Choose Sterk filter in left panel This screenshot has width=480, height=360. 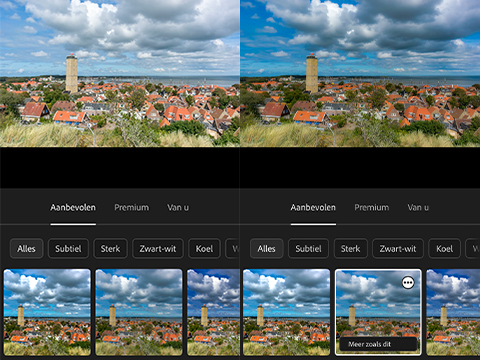tap(110, 249)
